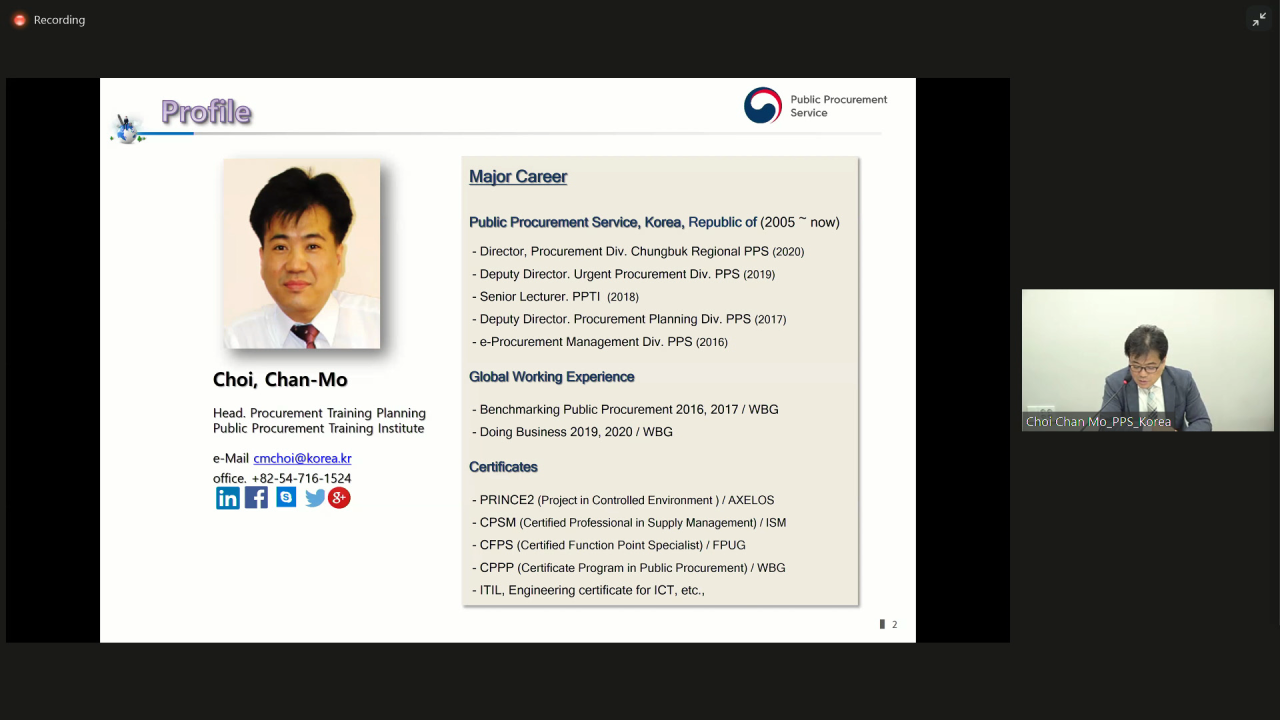Click the CPSM certificate line
The width and height of the screenshot is (1280, 720).
tap(629, 522)
